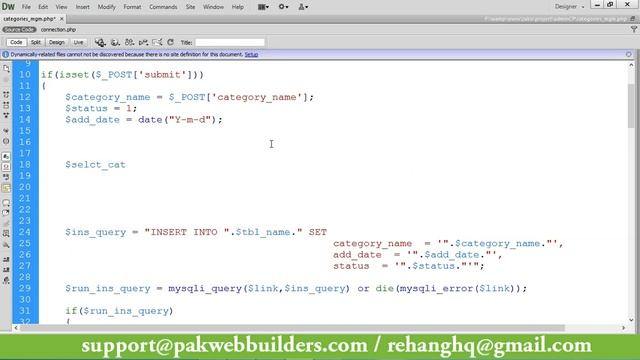Click line number 24 in the gutter

point(24,232)
